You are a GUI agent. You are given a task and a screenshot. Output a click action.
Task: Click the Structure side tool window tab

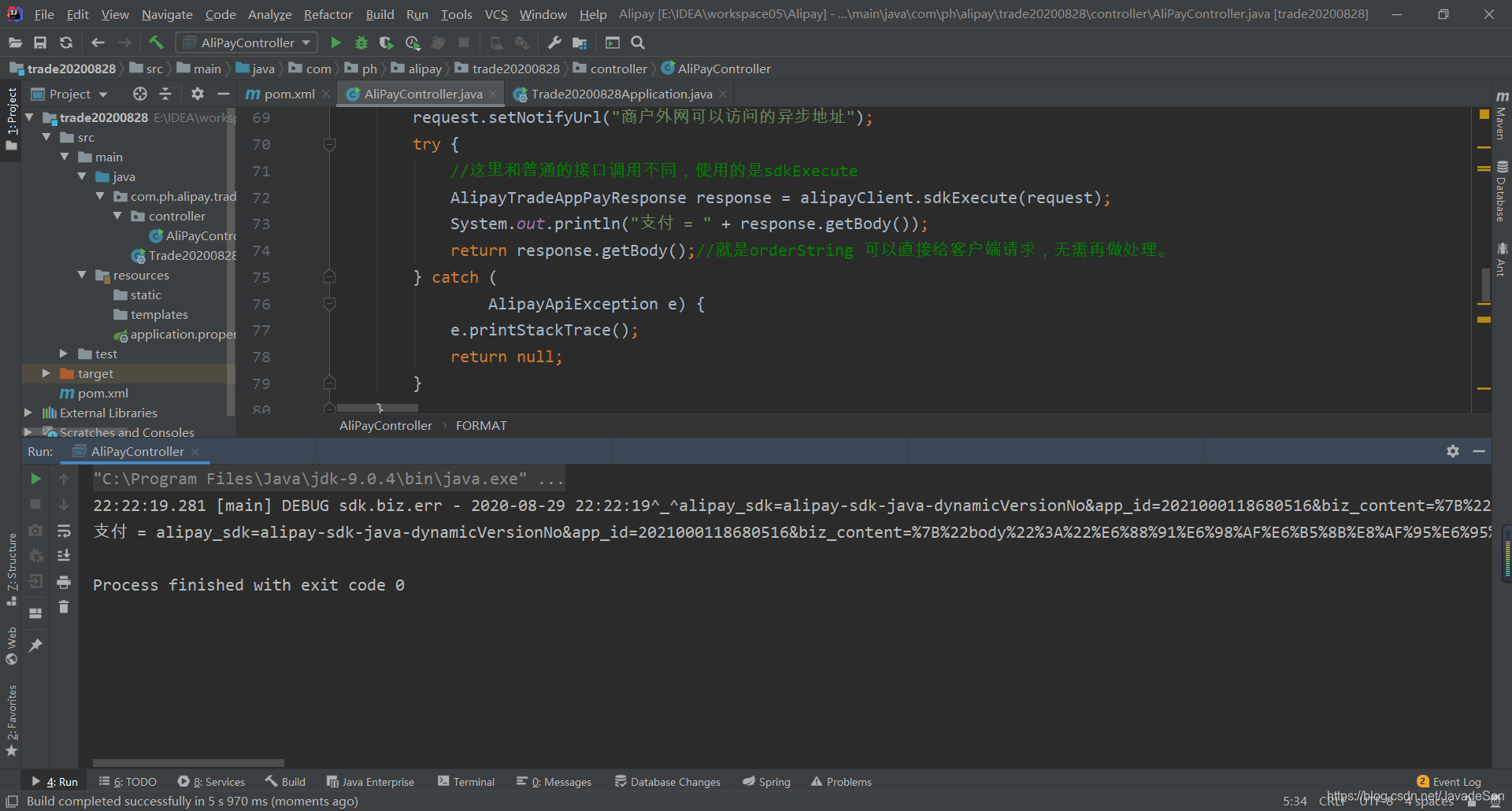pyautogui.click(x=11, y=568)
